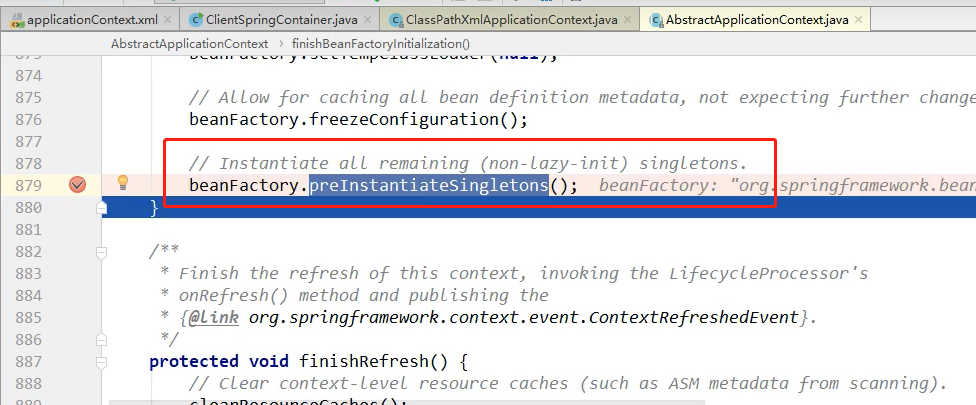This screenshot has width=976, height=405.
Task: Click the lightbulb intention icon on line 879
Action: point(123,182)
